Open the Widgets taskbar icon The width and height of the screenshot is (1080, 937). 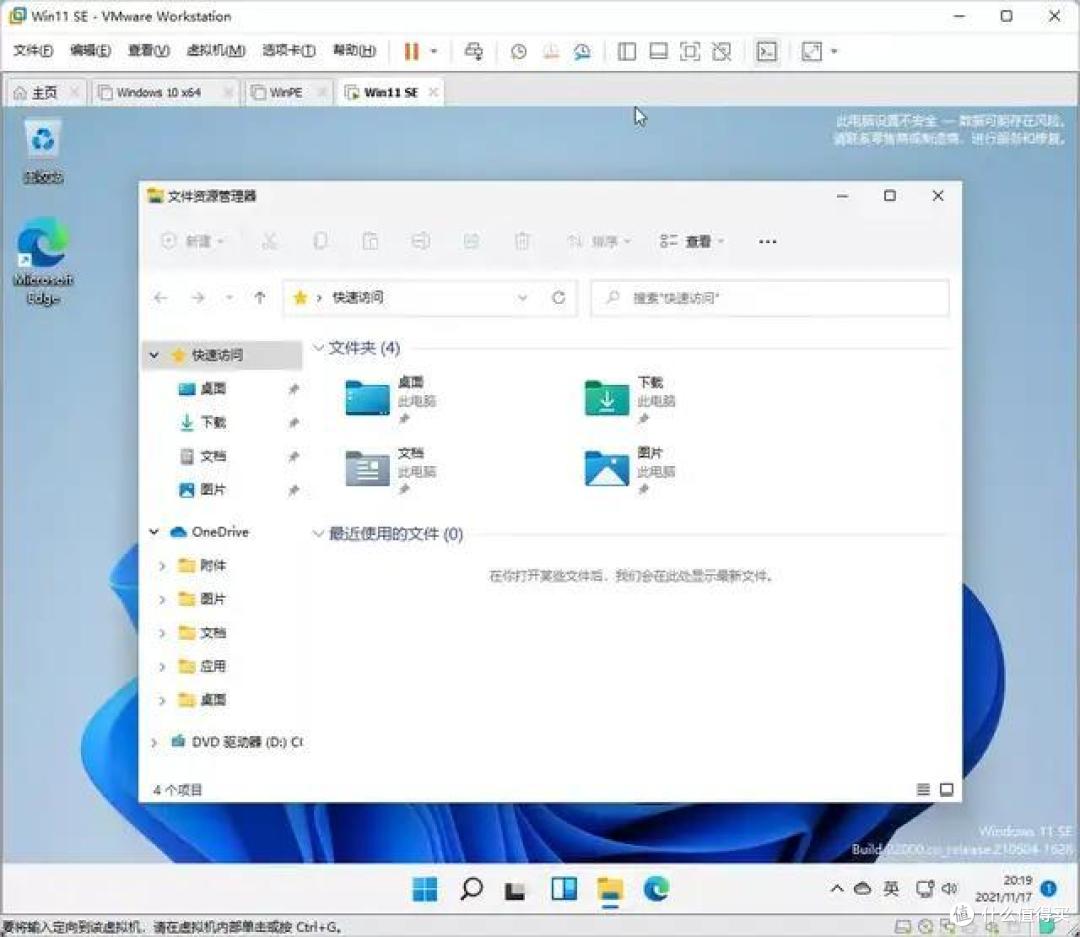pos(563,889)
